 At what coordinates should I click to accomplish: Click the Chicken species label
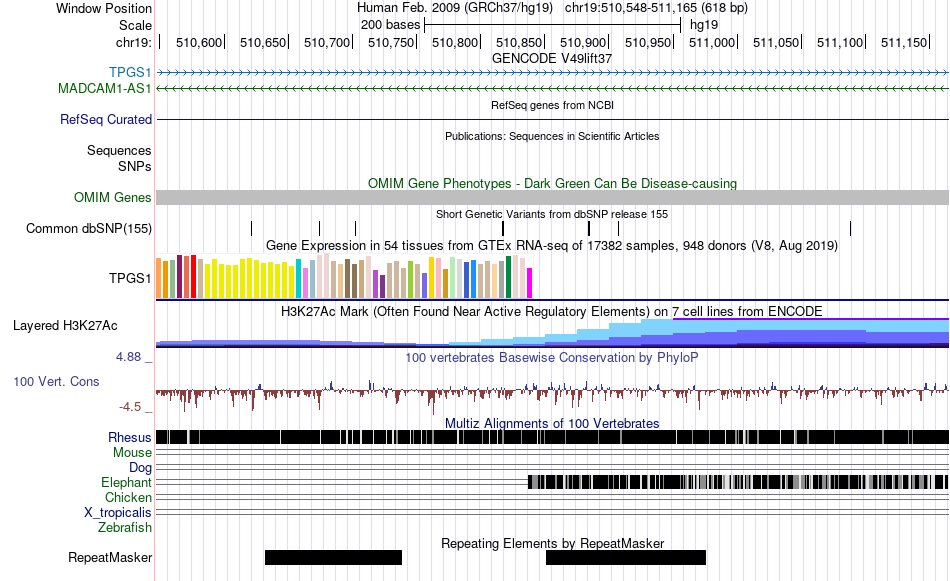coord(128,497)
